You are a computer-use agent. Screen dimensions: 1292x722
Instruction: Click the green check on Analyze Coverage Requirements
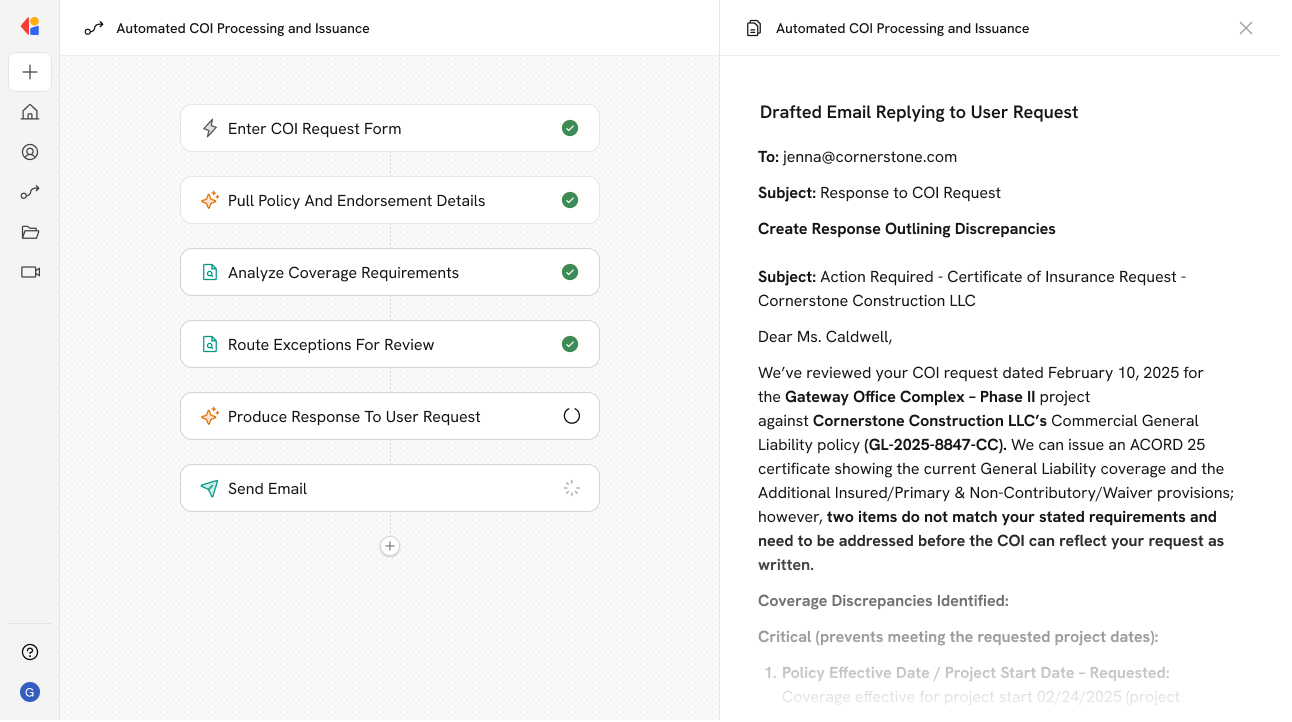pyautogui.click(x=570, y=272)
